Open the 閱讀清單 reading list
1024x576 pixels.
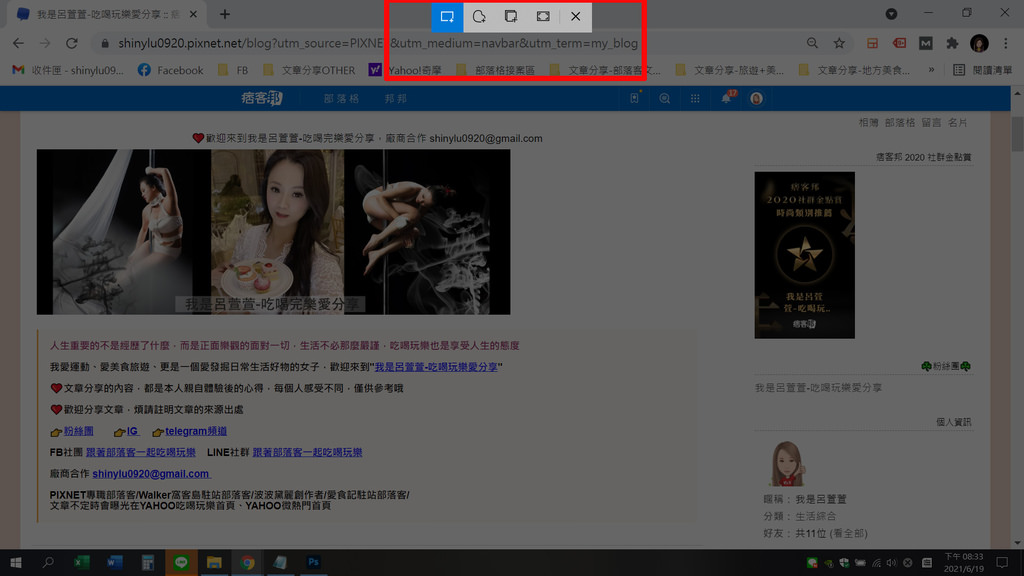click(x=983, y=70)
